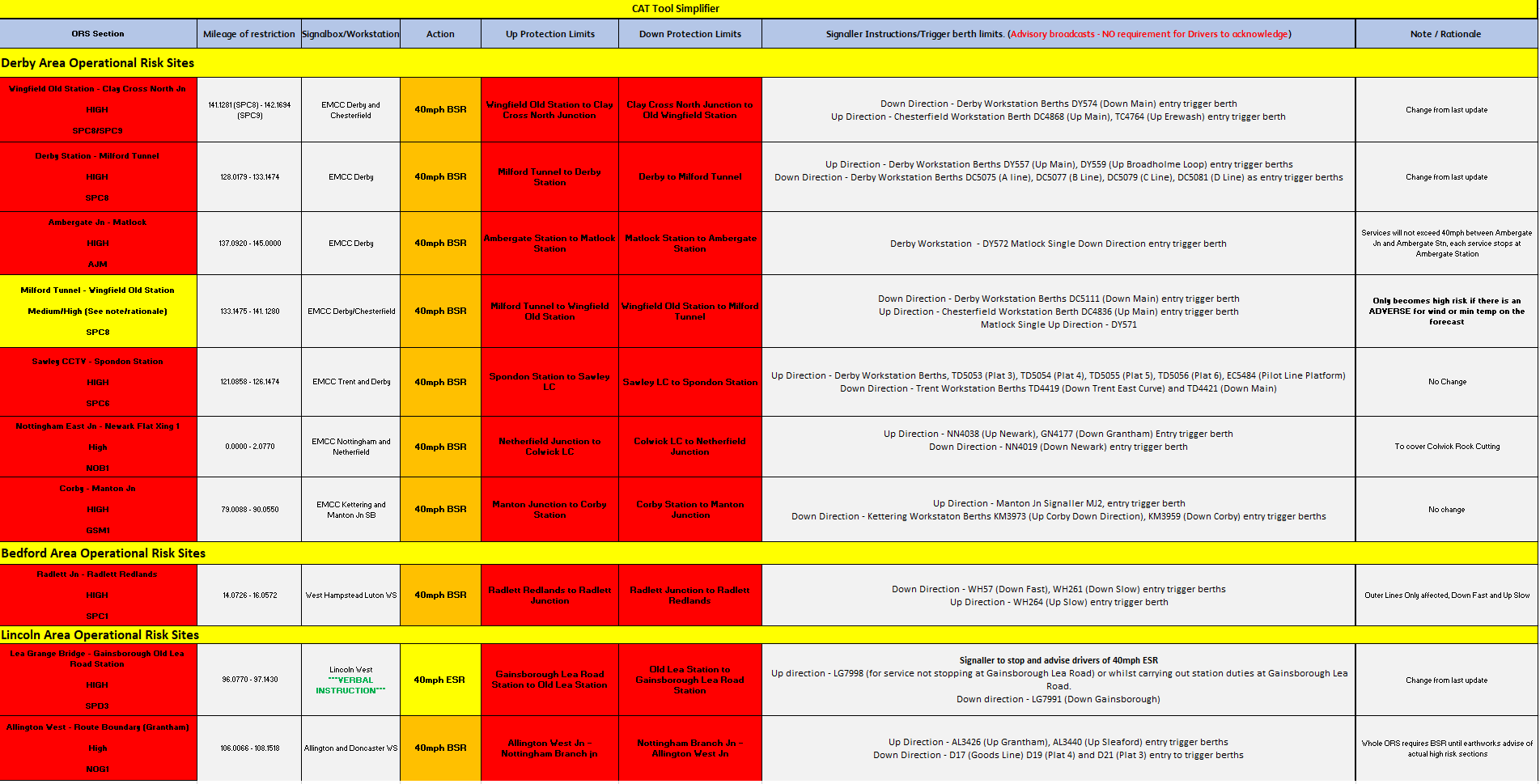The image size is (1540, 784).
Task: Select the 'No Change' note in Sawley row
Action: coord(1446,382)
